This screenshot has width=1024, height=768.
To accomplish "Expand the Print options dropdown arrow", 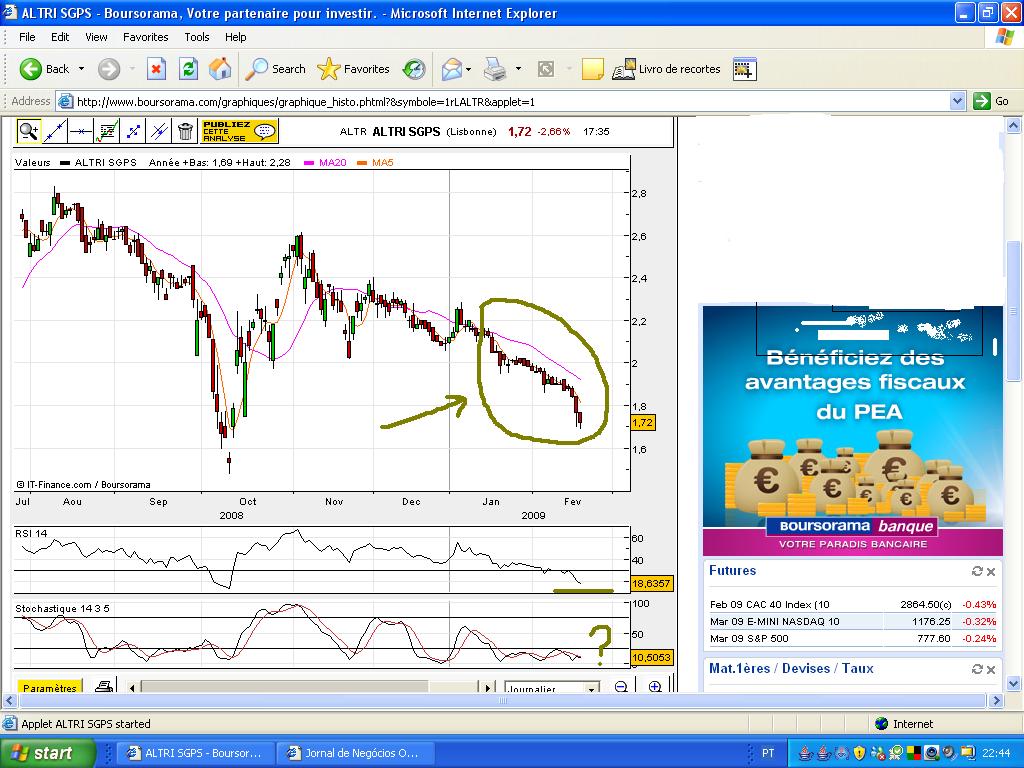I will tap(519, 69).
